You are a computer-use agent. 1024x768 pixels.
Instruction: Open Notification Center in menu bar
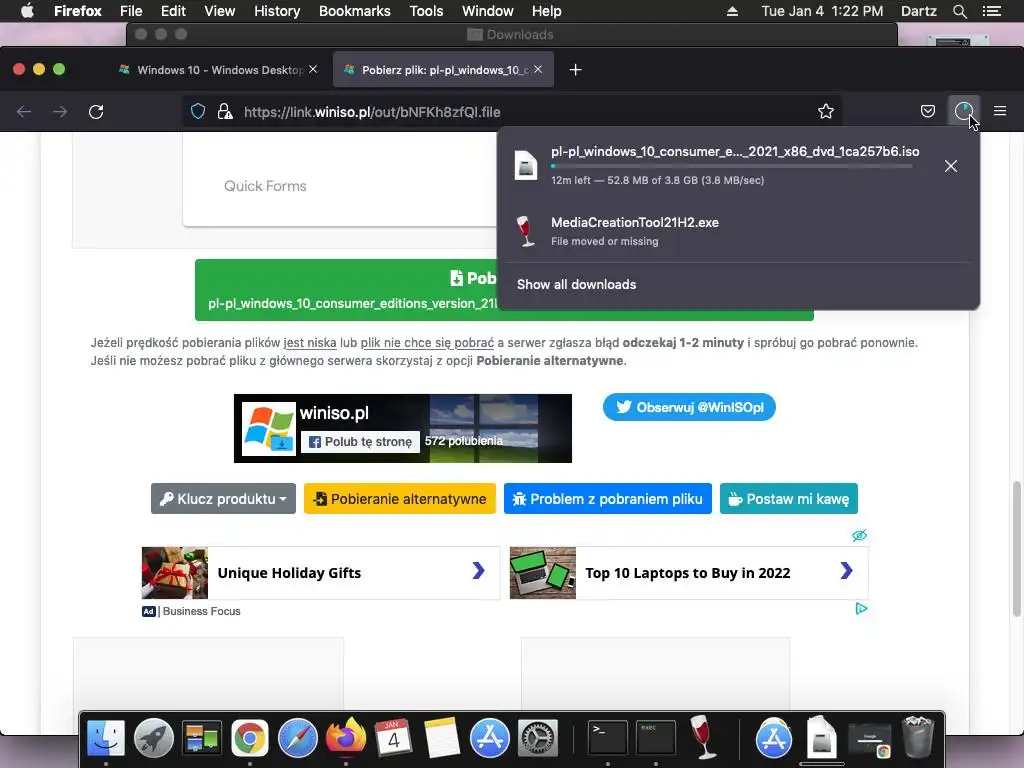[991, 11]
